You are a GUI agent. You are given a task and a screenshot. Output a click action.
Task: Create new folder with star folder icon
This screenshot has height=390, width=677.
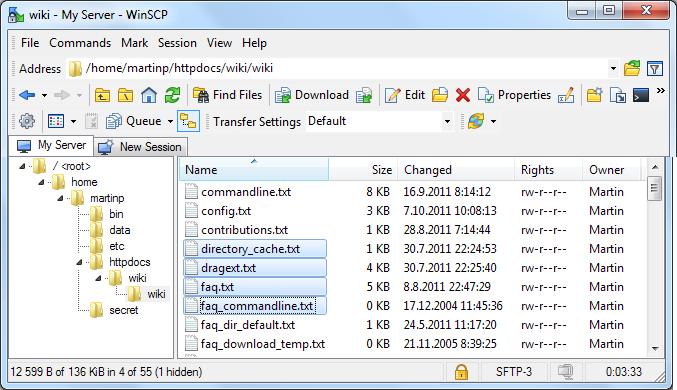click(595, 95)
